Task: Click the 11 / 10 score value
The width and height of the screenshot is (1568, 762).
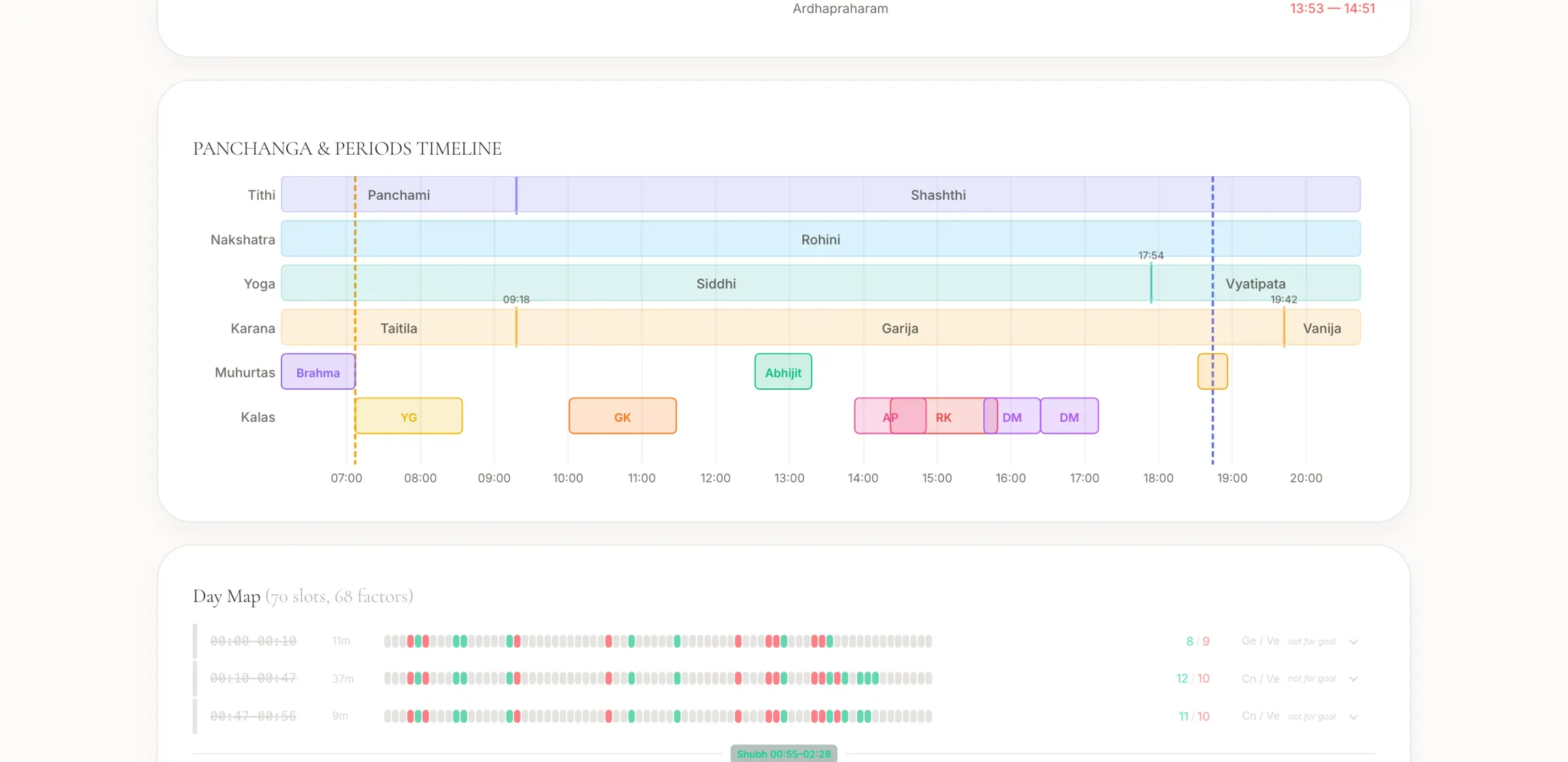Action: [x=1194, y=716]
